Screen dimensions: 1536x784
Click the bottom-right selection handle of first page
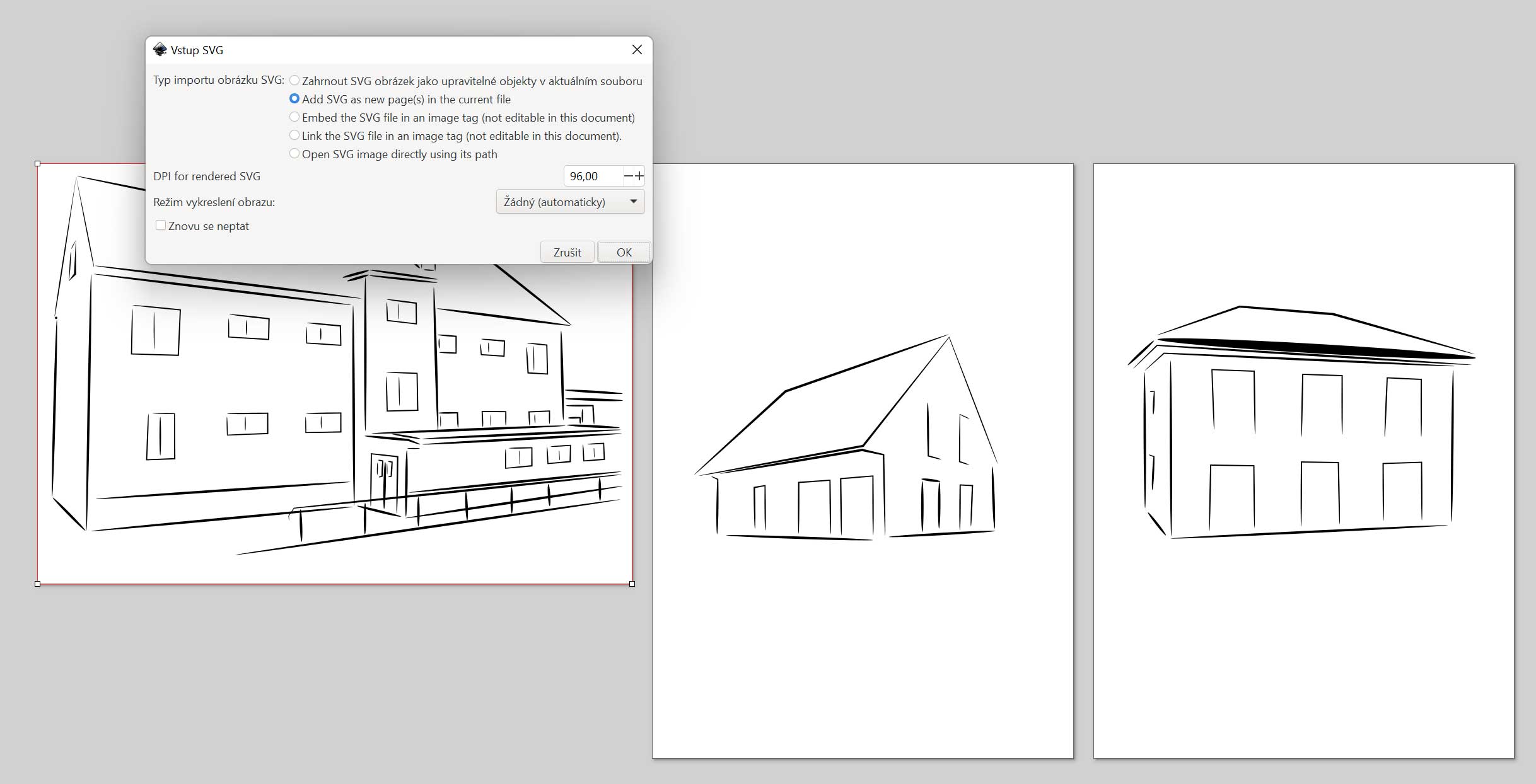pyautogui.click(x=632, y=584)
